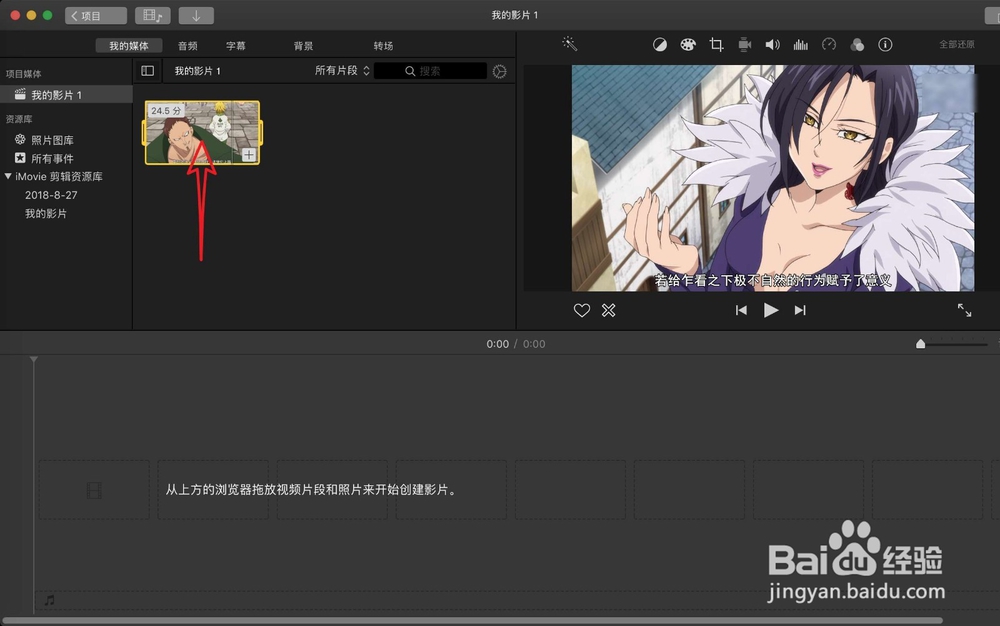The height and width of the screenshot is (626, 1000).
Task: Select 我的影片 1 in project media
Action: (66, 95)
